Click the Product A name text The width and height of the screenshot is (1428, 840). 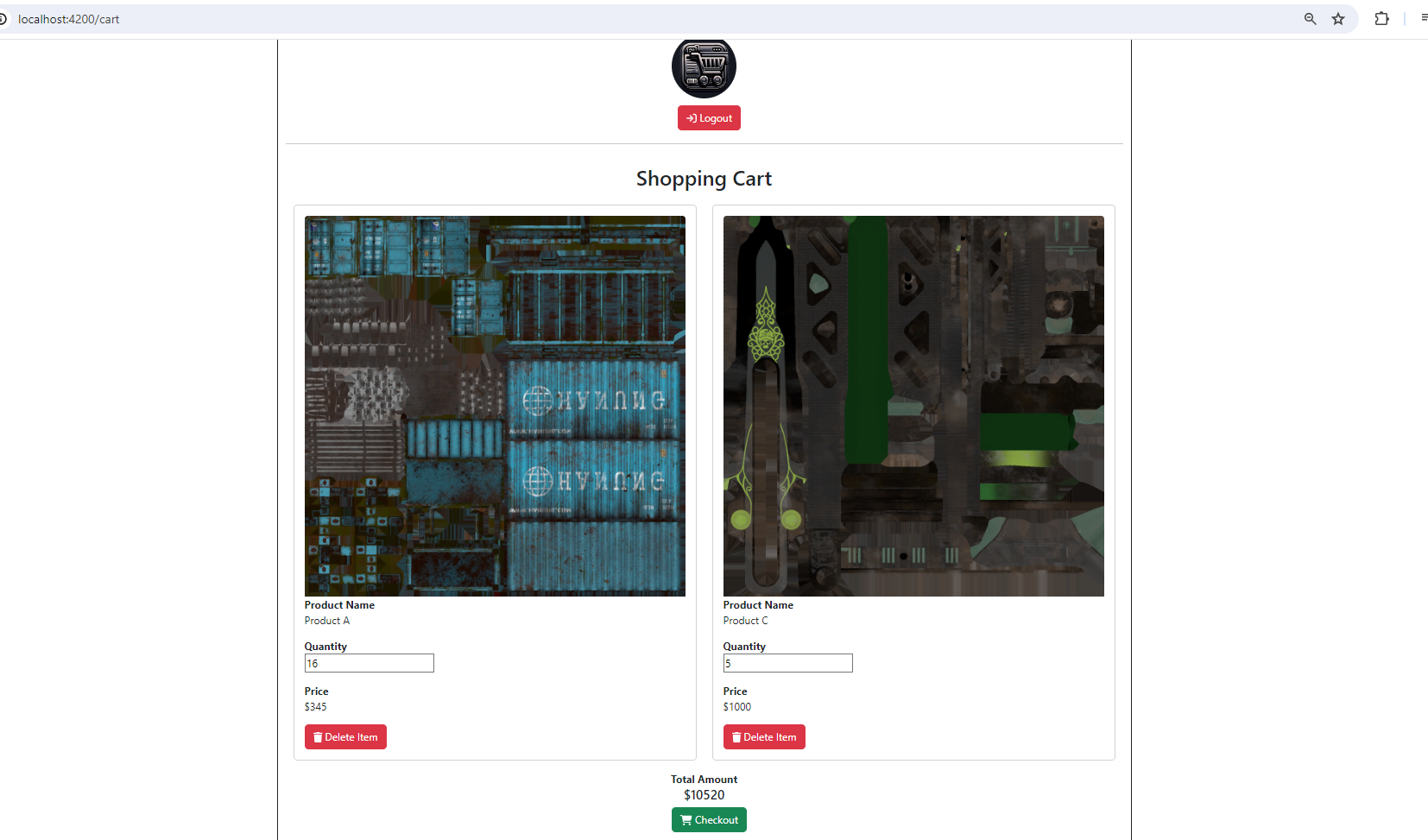(x=327, y=621)
